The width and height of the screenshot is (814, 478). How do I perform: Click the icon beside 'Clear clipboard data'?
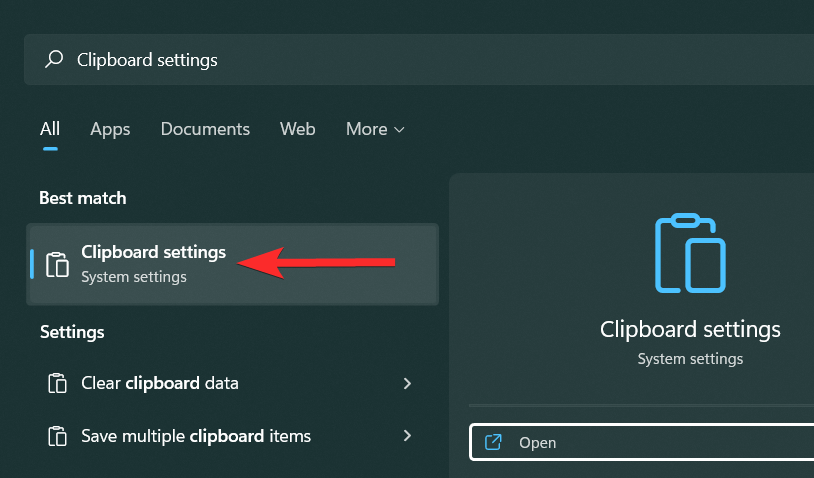[x=58, y=383]
